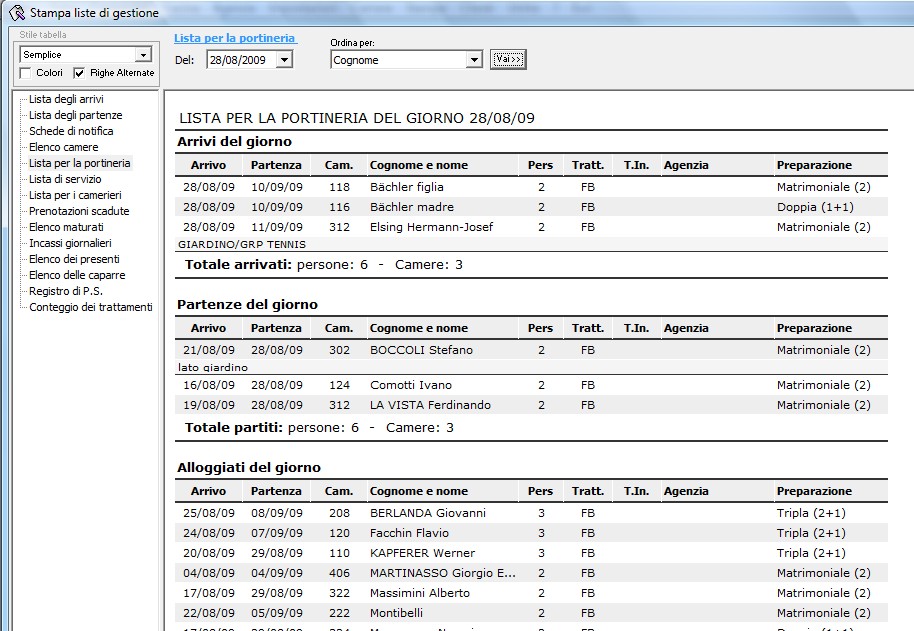Click the name MARTINASSO Giorgio E...
The width and height of the screenshot is (914, 631).
[x=442, y=573]
